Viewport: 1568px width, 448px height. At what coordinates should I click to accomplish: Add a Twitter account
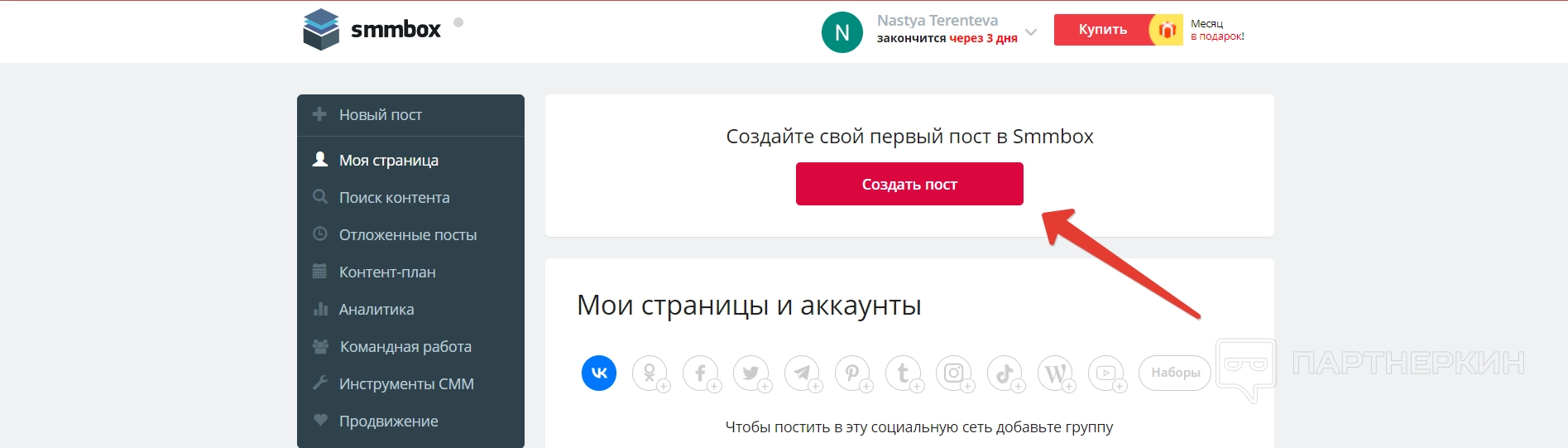point(751,373)
